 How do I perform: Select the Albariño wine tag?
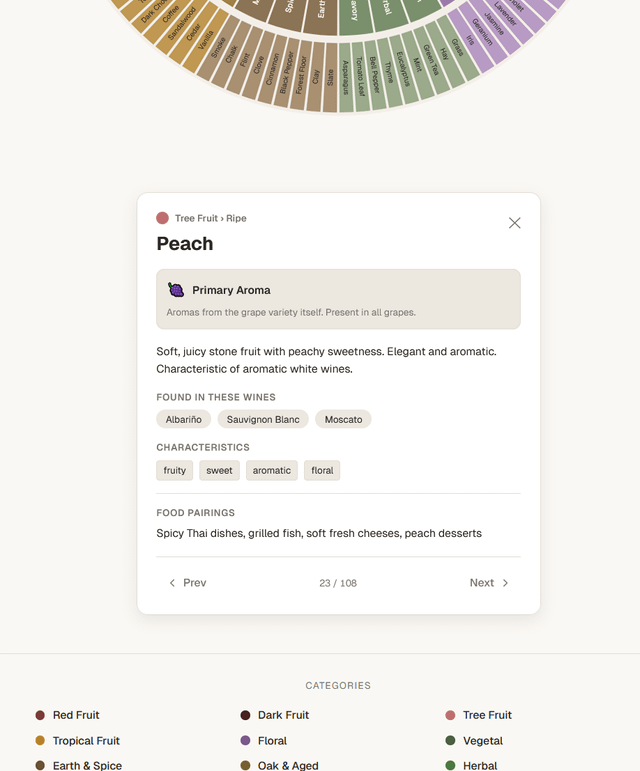click(184, 419)
